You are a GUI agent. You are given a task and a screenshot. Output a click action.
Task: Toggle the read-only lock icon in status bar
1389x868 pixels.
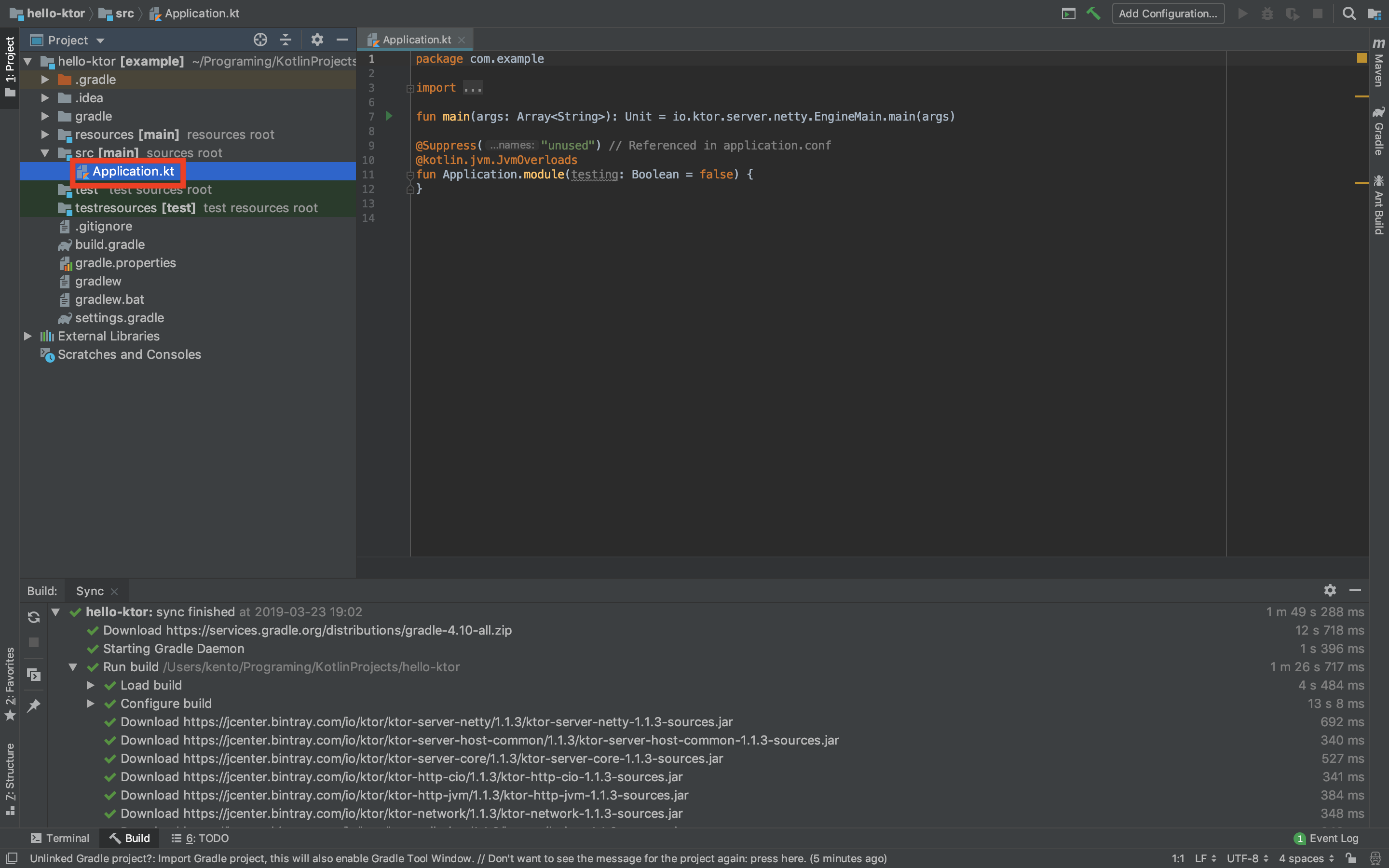tap(1351, 858)
